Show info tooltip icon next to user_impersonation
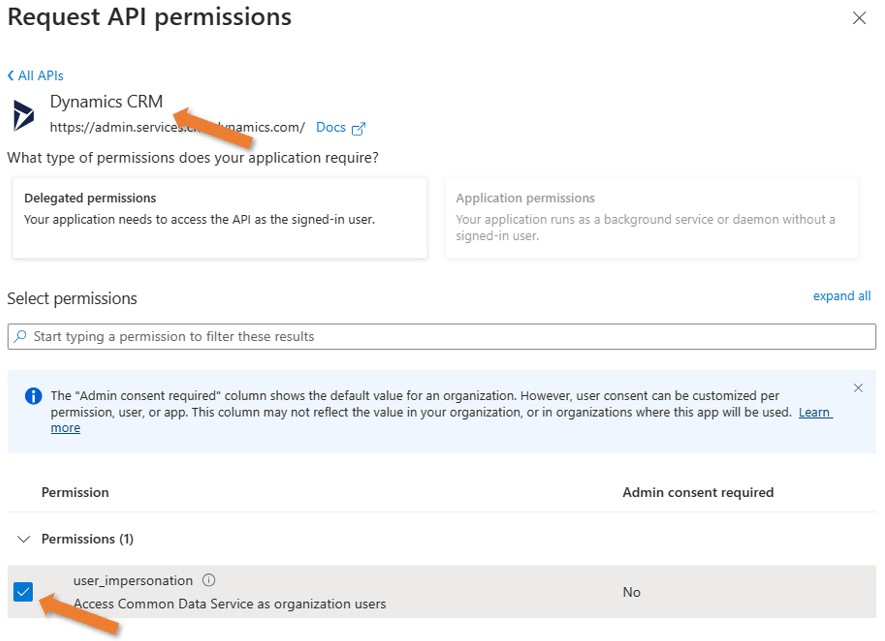 point(209,580)
